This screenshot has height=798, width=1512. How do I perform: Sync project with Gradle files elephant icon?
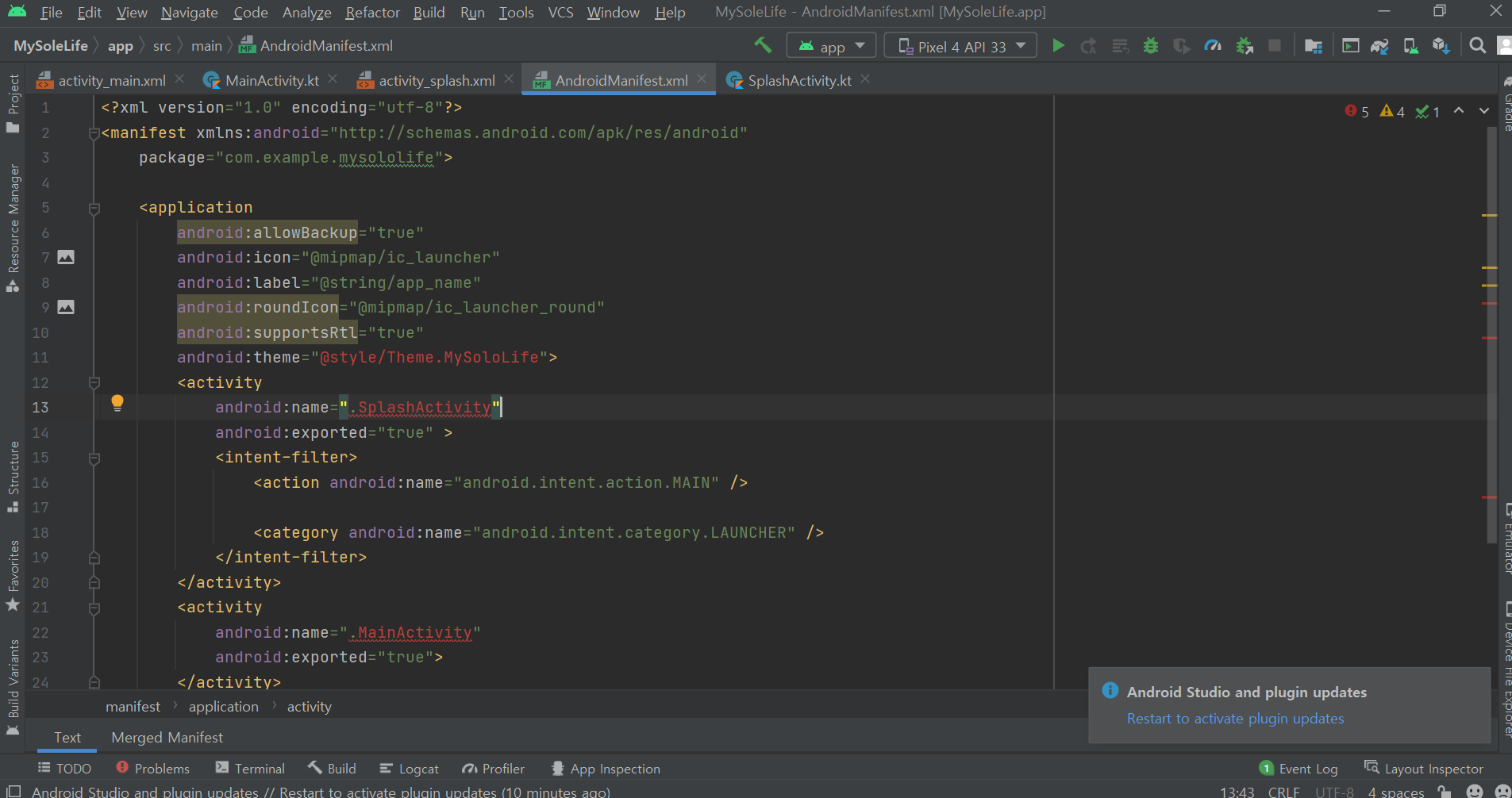[1379, 46]
